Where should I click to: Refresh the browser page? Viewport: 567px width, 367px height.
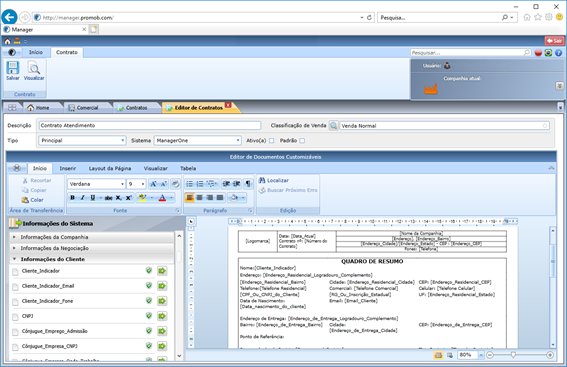click(x=369, y=17)
